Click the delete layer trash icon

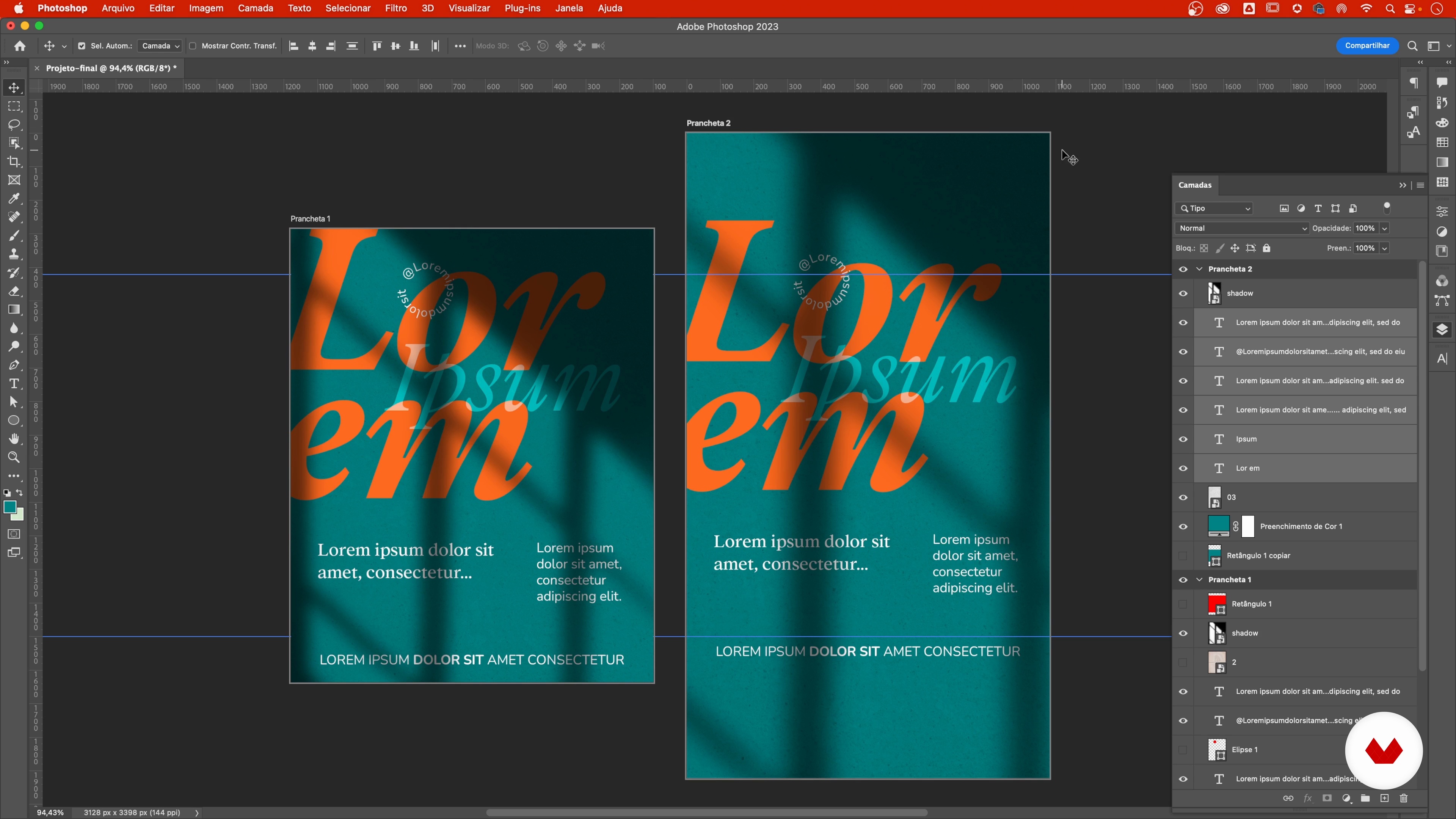tap(1403, 798)
